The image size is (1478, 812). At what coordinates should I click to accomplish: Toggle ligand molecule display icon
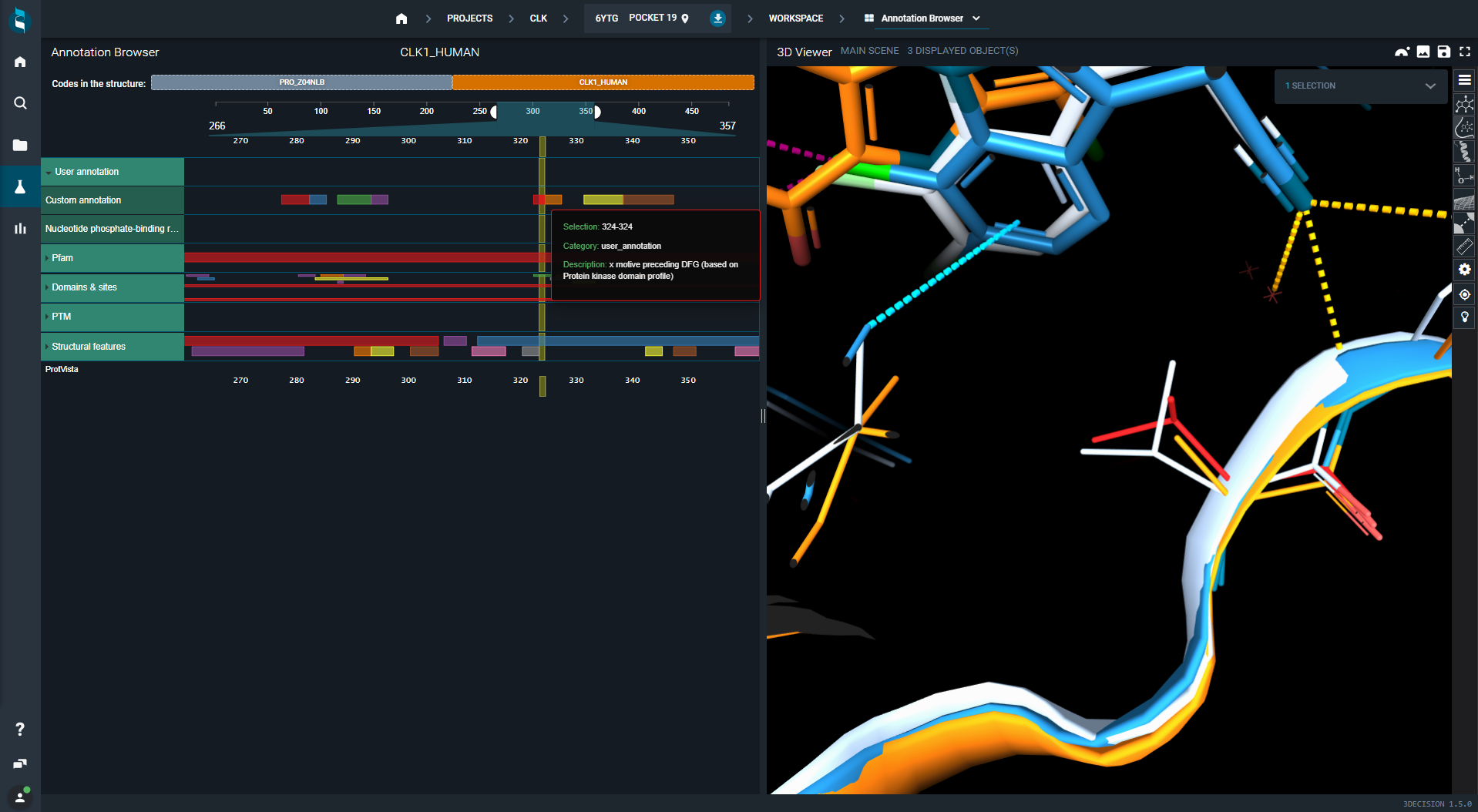pyautogui.click(x=1465, y=104)
